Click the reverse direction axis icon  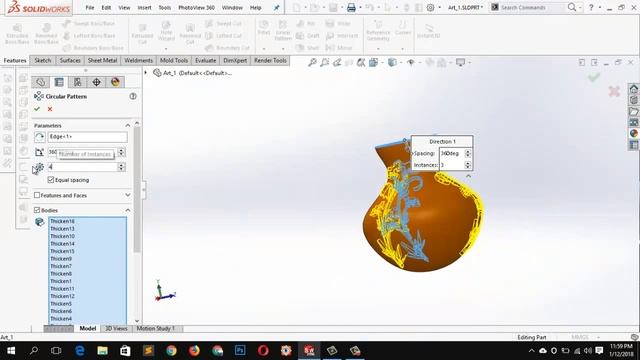[39, 137]
